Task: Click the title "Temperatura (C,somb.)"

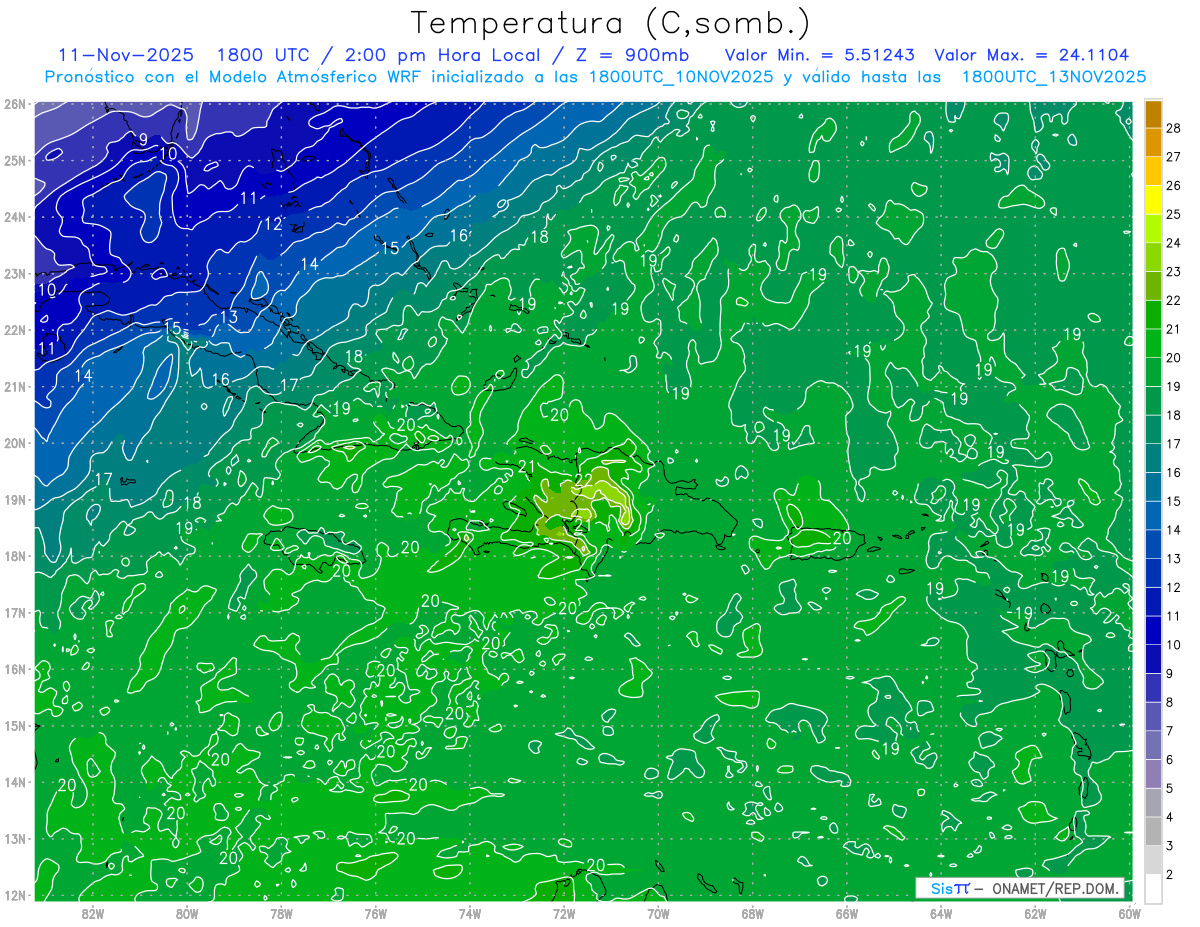Action: point(611,23)
